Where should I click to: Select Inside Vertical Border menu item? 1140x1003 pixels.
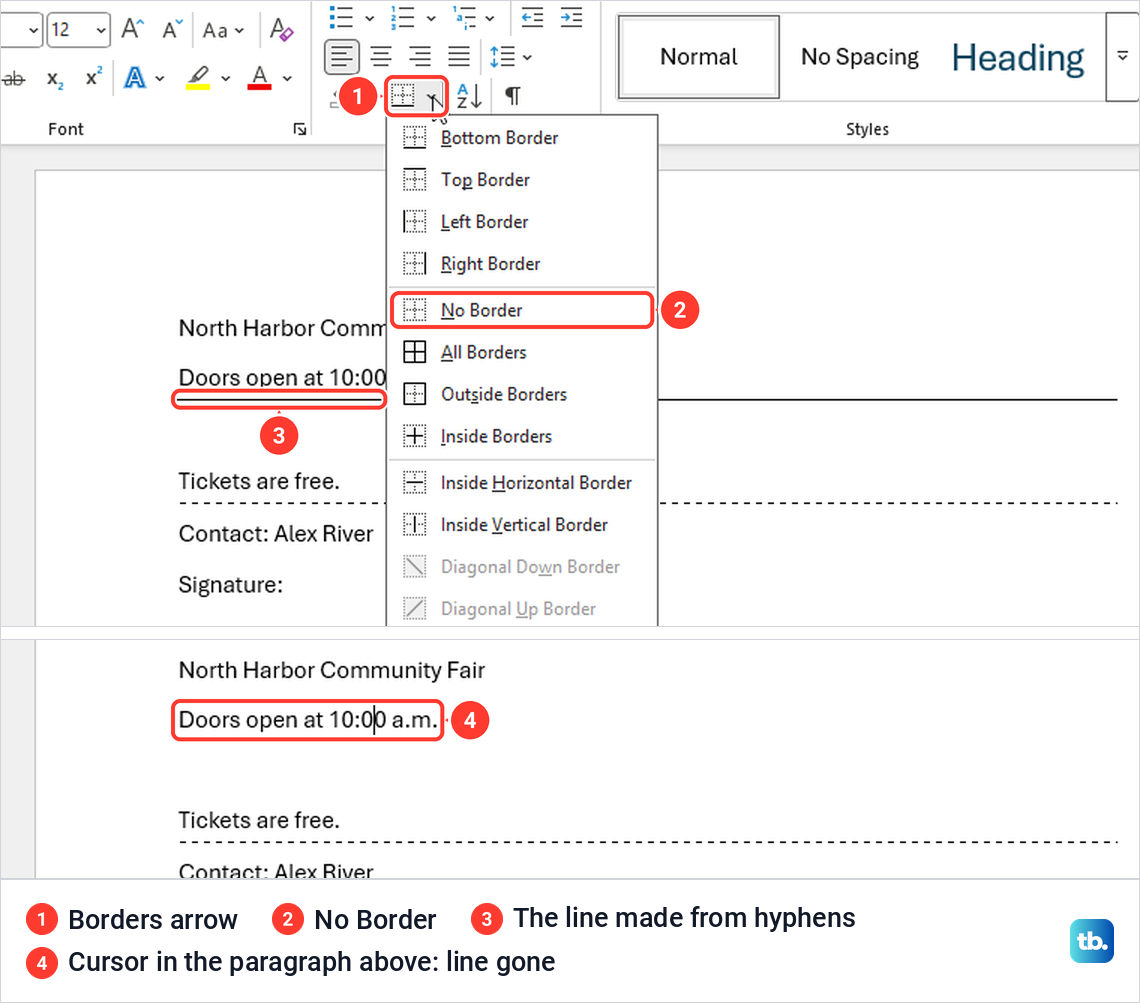522,525
